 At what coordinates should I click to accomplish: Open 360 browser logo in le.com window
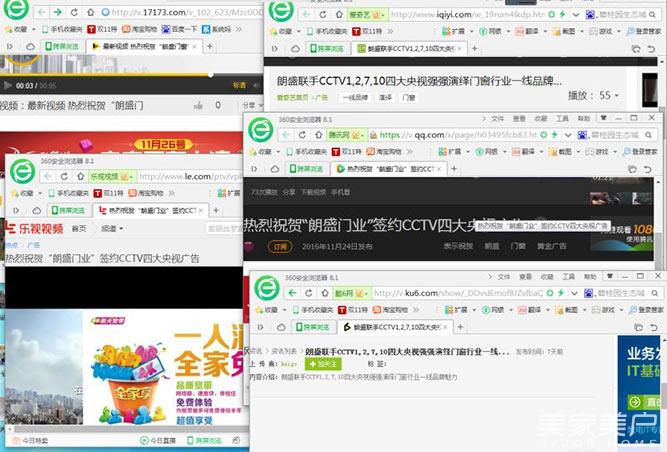pyautogui.click(x=24, y=172)
